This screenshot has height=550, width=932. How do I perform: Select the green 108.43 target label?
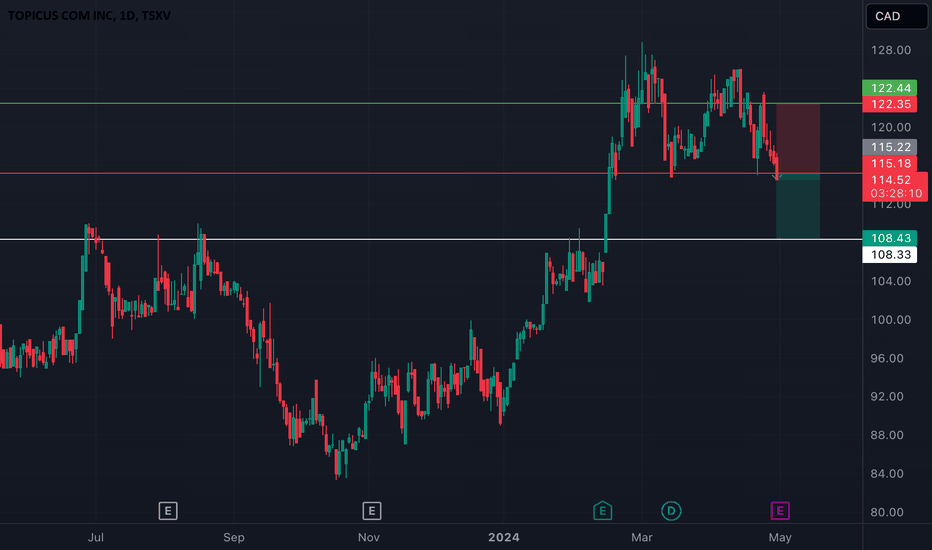(890, 238)
